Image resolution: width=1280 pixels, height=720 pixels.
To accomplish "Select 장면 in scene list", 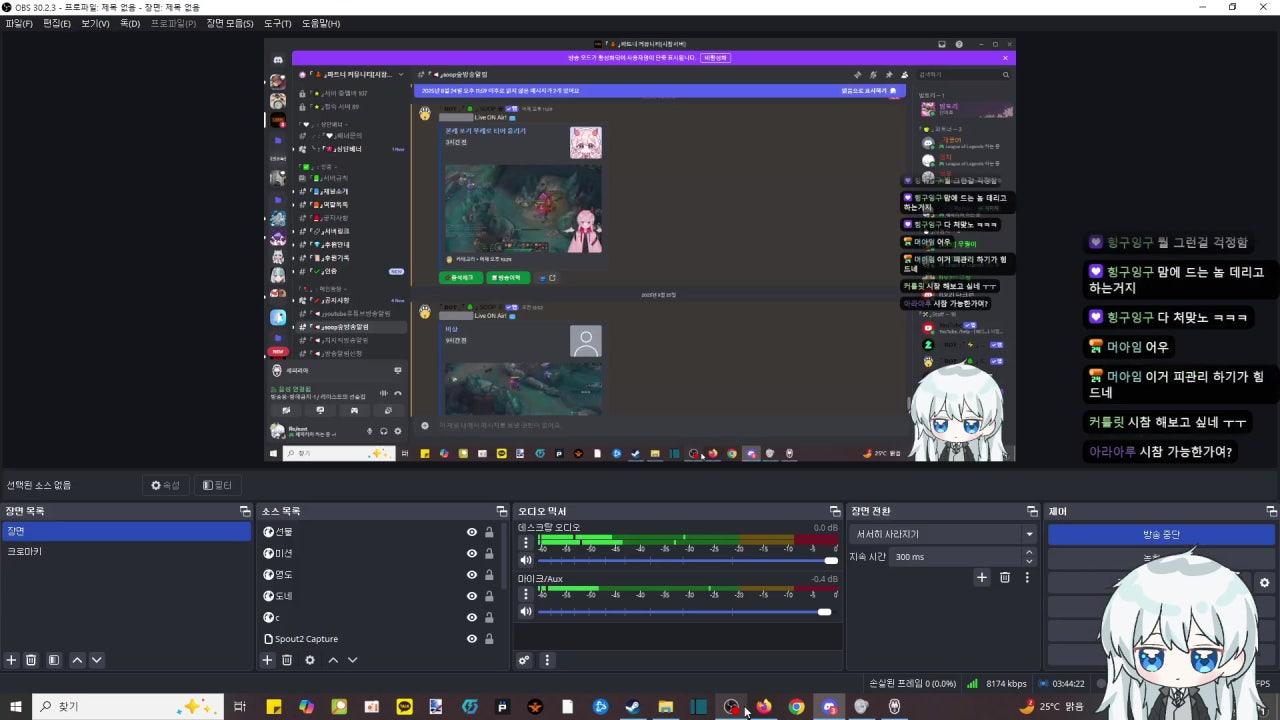I will click(x=127, y=532).
